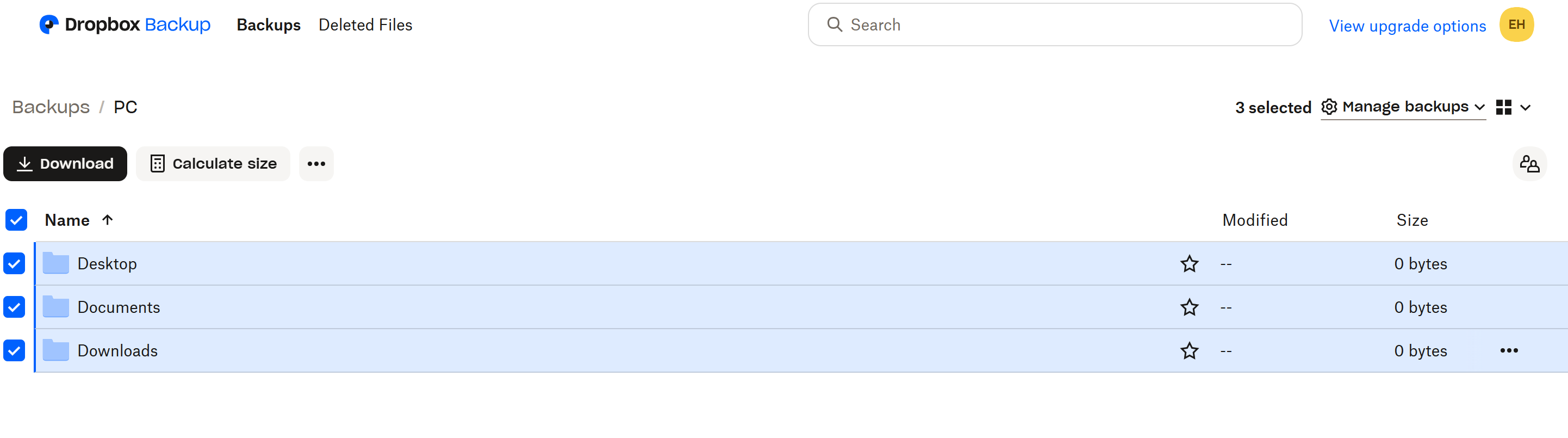
Task: Click the share access people icon
Action: pos(1529,164)
